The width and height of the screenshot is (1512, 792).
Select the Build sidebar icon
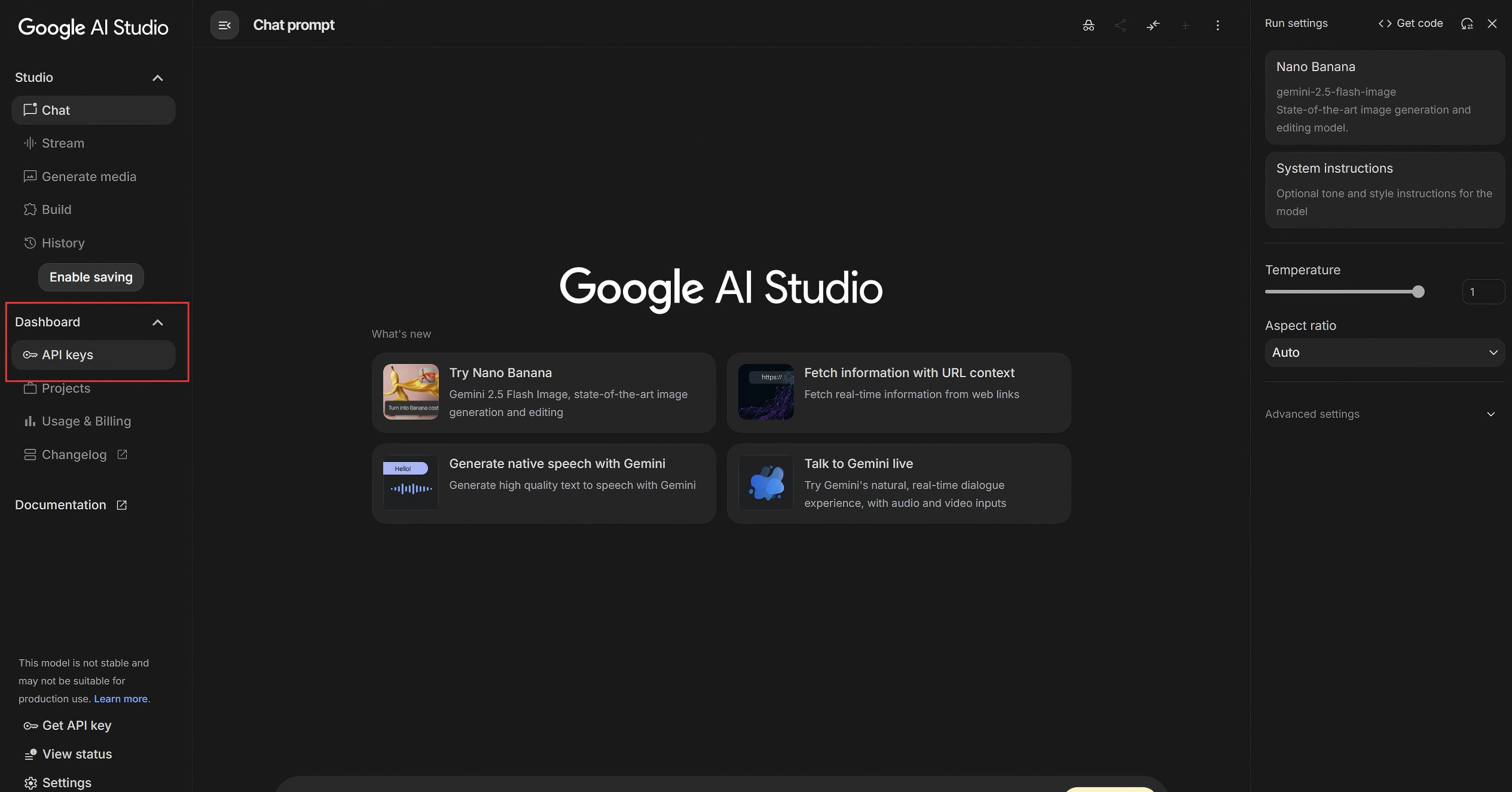pyautogui.click(x=31, y=209)
